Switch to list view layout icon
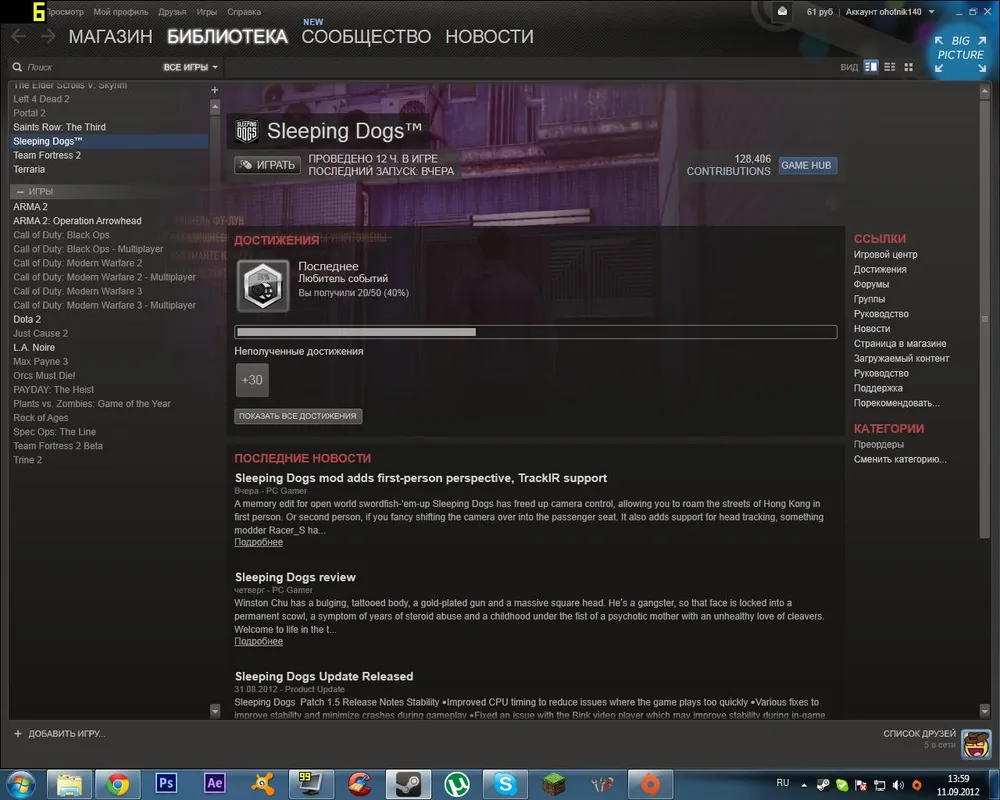 tap(890, 67)
